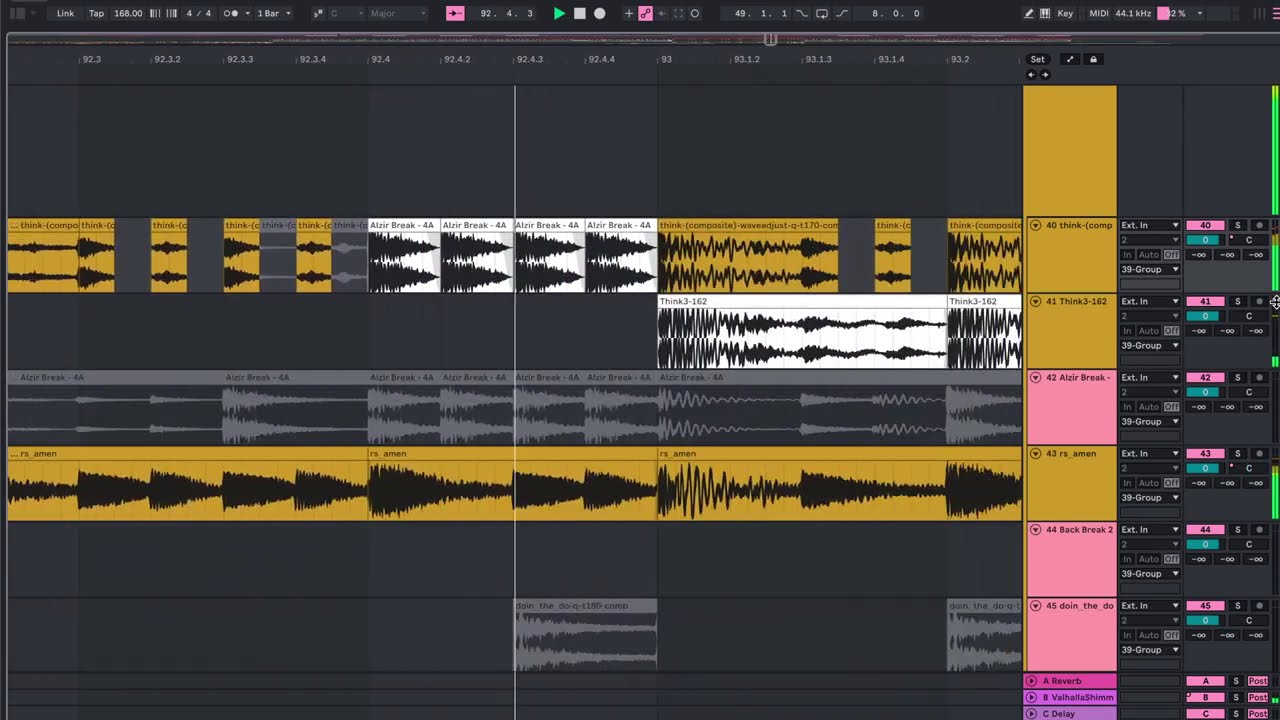Viewport: 1280px width, 720px height.
Task: Stop playback with the square Stop button
Action: (579, 13)
